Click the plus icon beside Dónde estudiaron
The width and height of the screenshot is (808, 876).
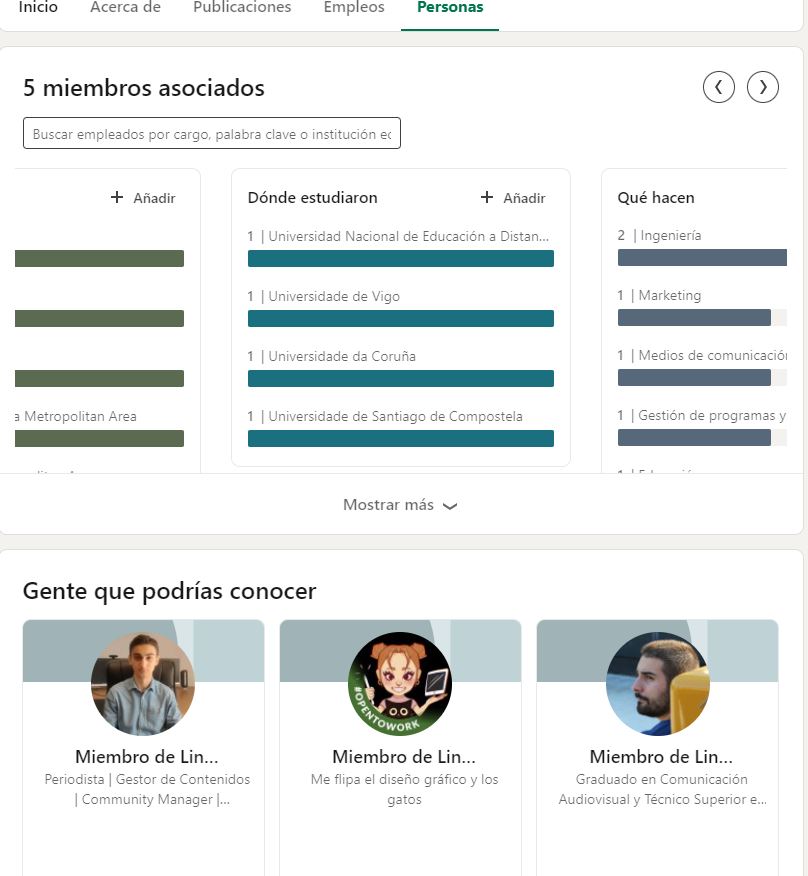[487, 197]
